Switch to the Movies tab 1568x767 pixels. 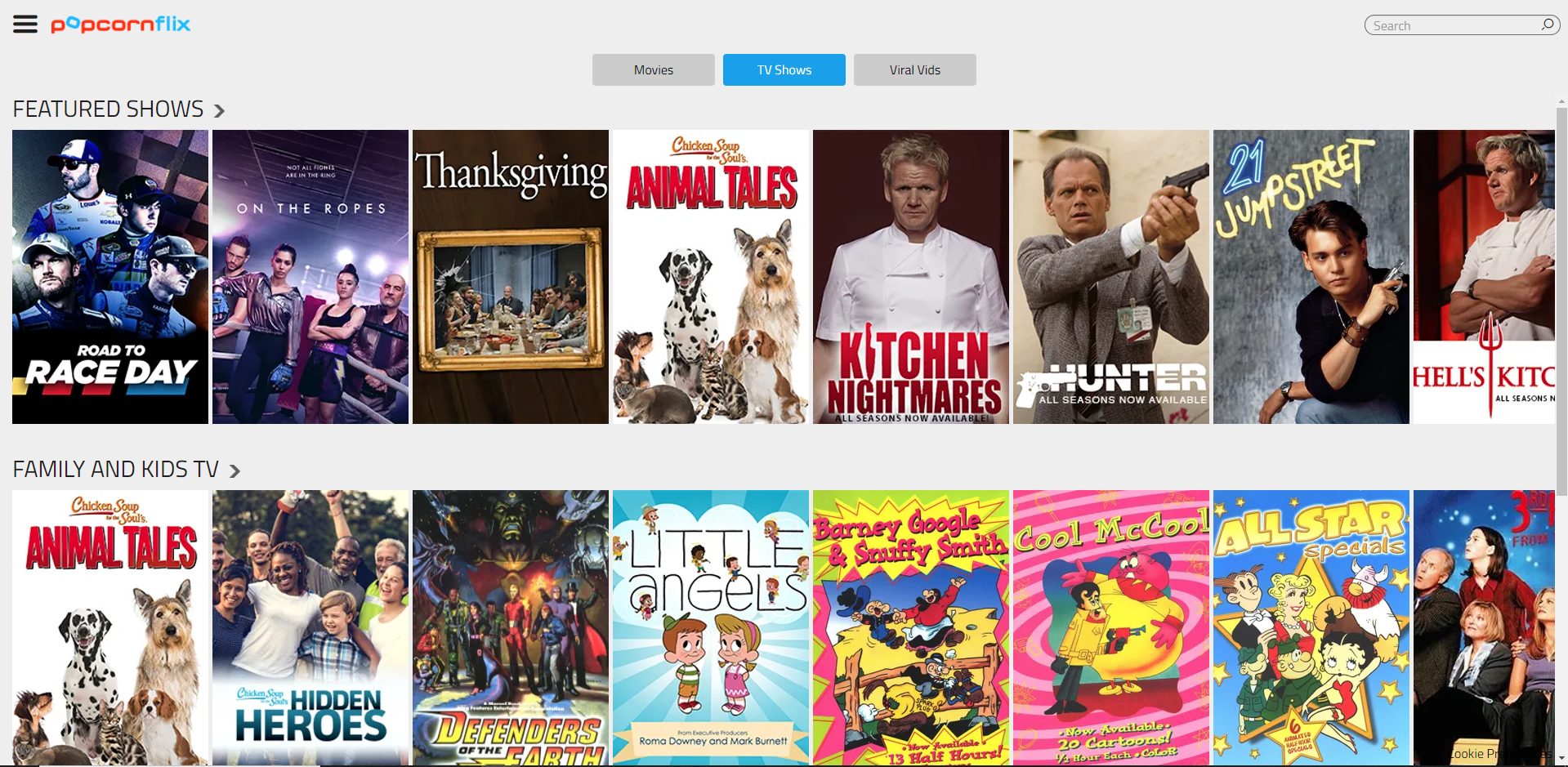tap(654, 70)
